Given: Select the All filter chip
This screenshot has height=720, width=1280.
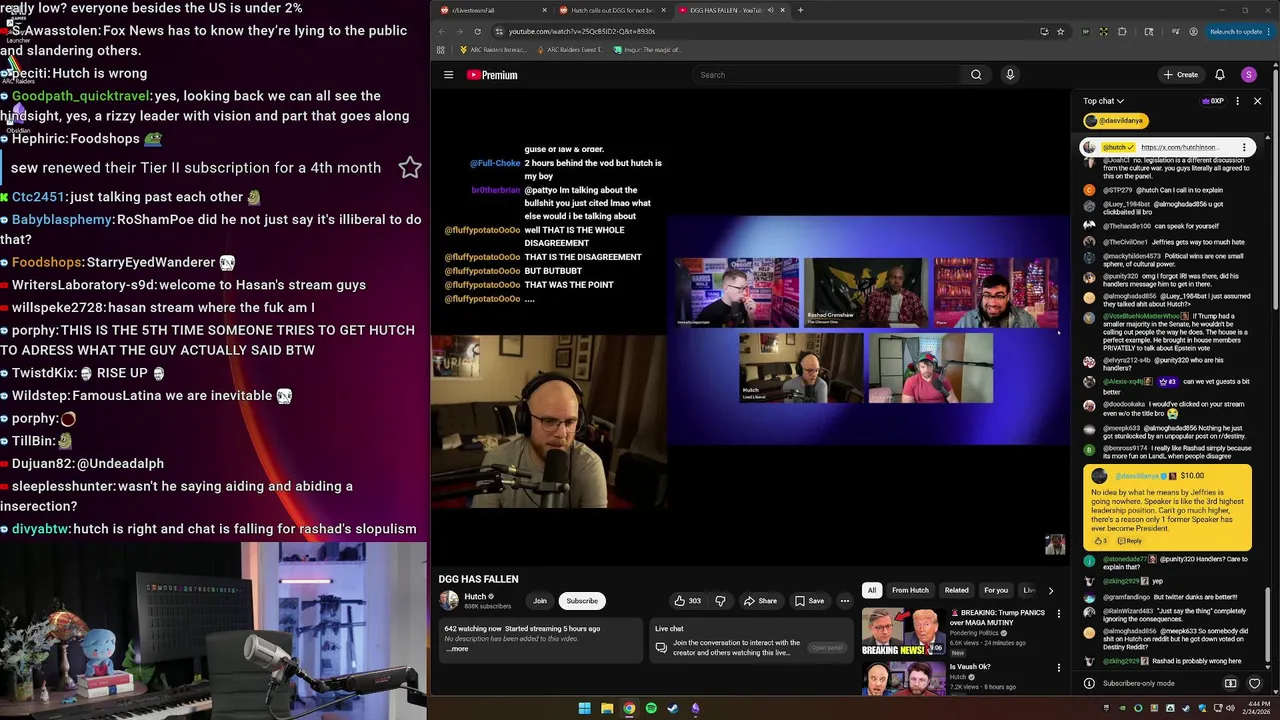Looking at the screenshot, I should coord(872,590).
